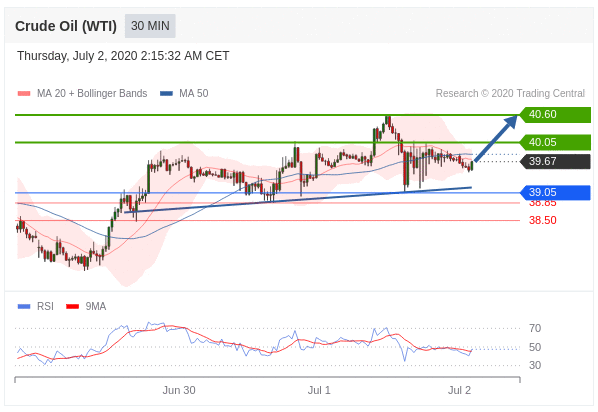598x412 pixels.
Task: Click the RSI 50 level label
Action: click(x=535, y=347)
